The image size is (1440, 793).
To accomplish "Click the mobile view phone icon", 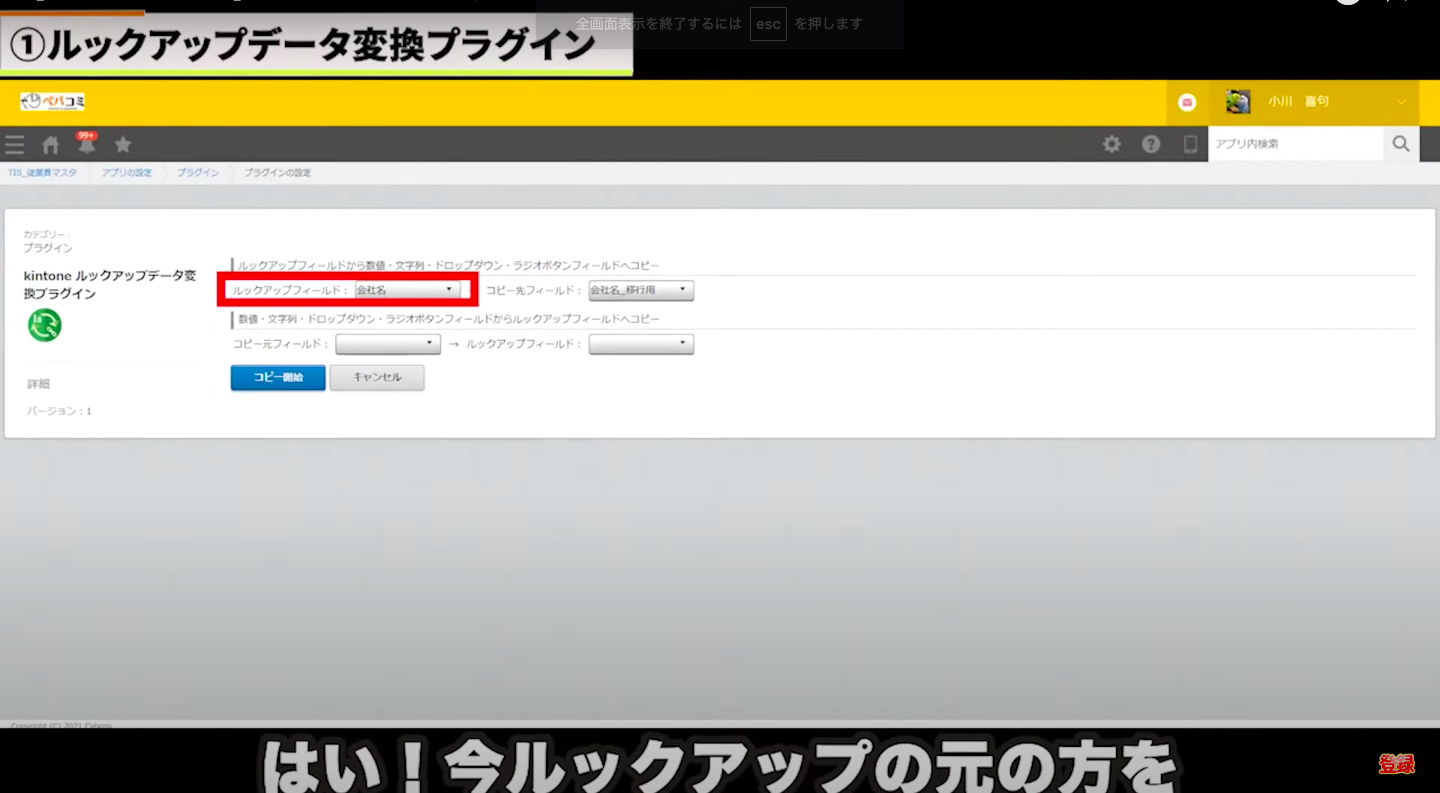I will coord(1190,144).
